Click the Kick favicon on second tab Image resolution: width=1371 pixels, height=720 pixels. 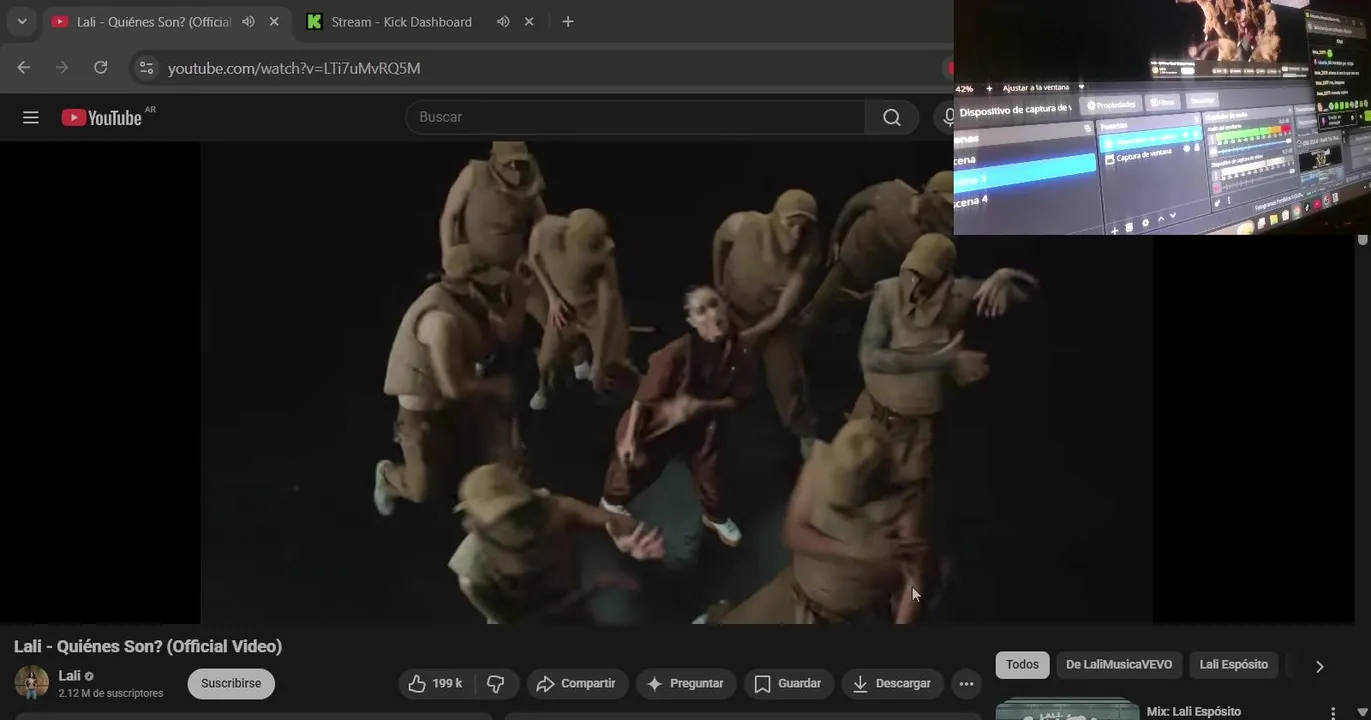(x=314, y=21)
